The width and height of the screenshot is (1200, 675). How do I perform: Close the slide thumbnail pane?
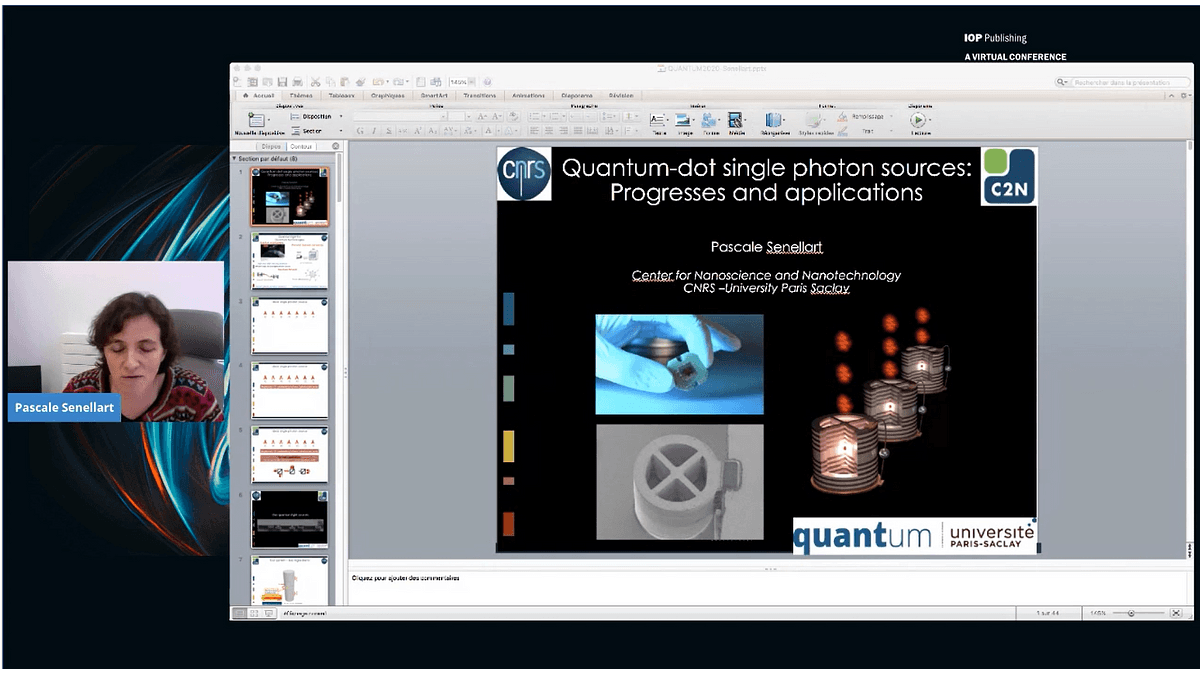[336, 146]
